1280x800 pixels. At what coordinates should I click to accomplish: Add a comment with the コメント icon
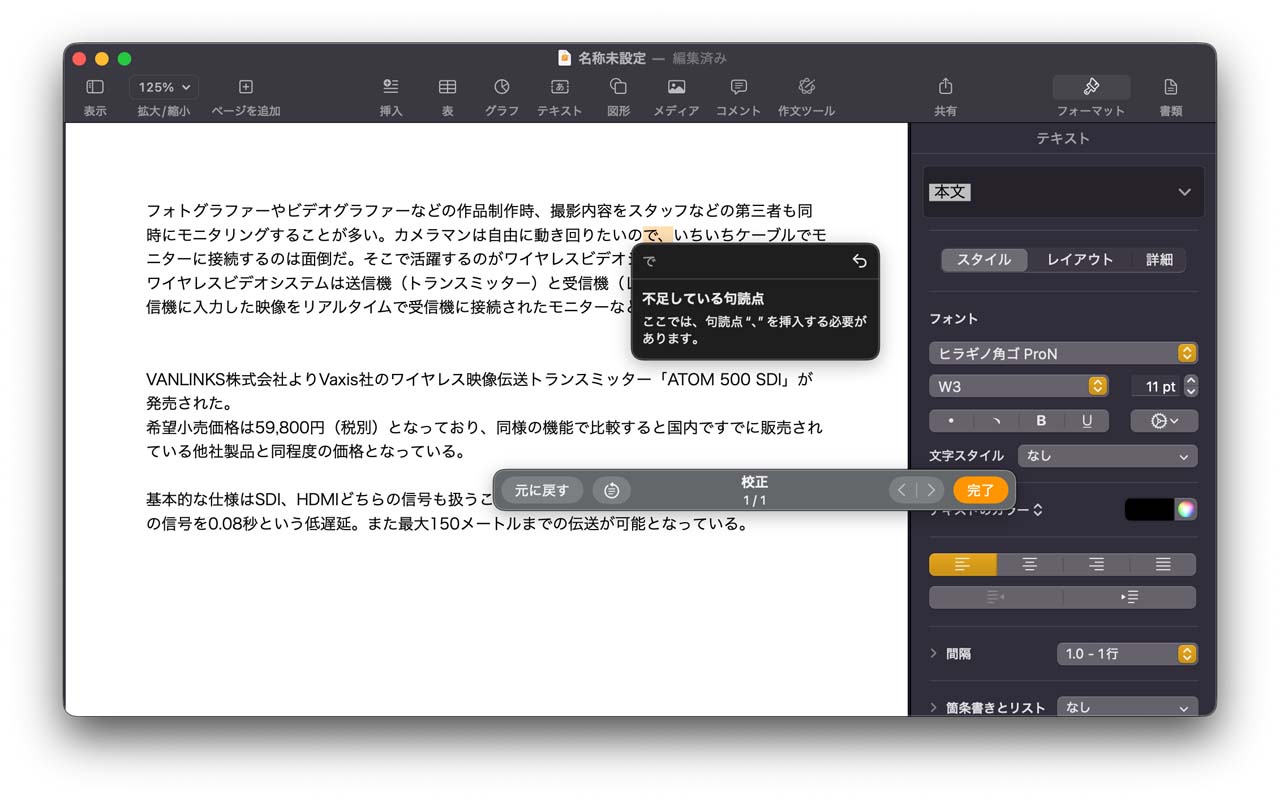pos(737,95)
